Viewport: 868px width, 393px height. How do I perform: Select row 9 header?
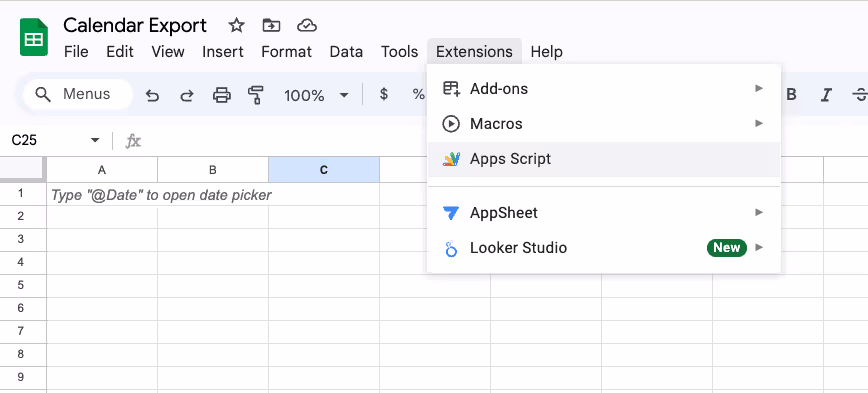click(23, 379)
